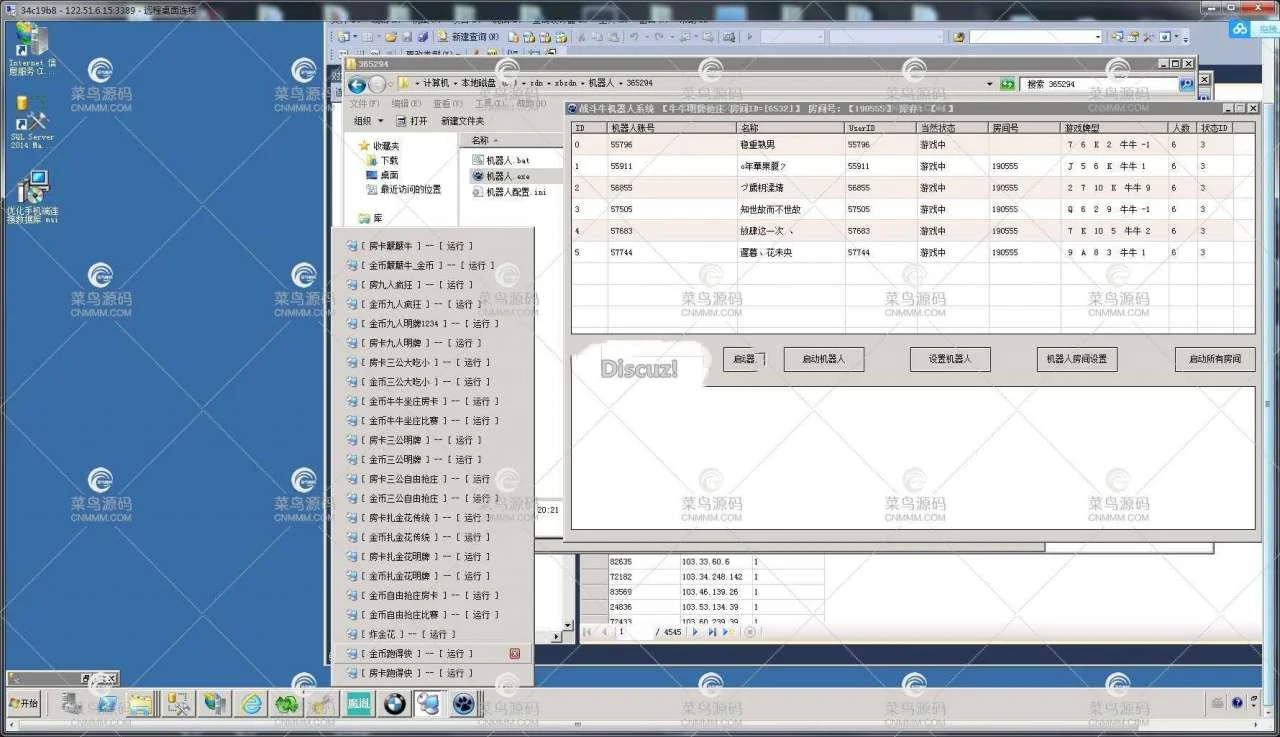The height and width of the screenshot is (737, 1280).
Task: Click the BMW logo taskbar icon
Action: (395, 704)
